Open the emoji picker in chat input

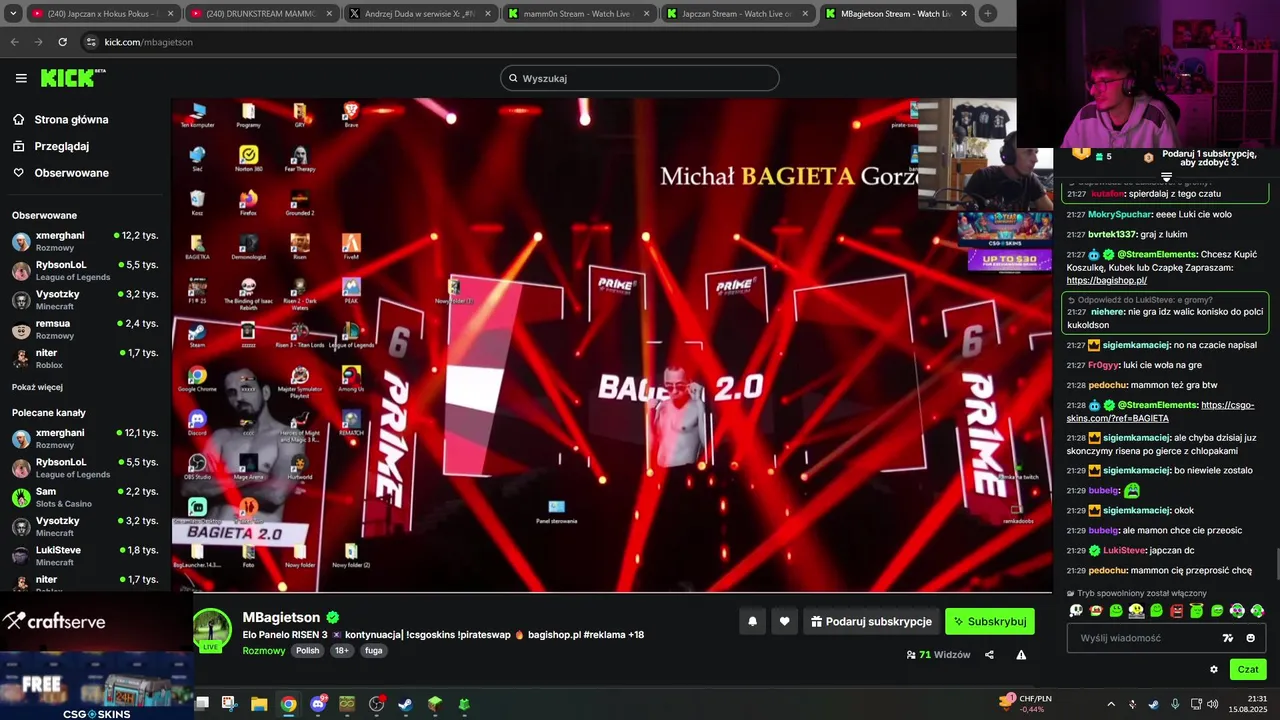[1251, 638]
